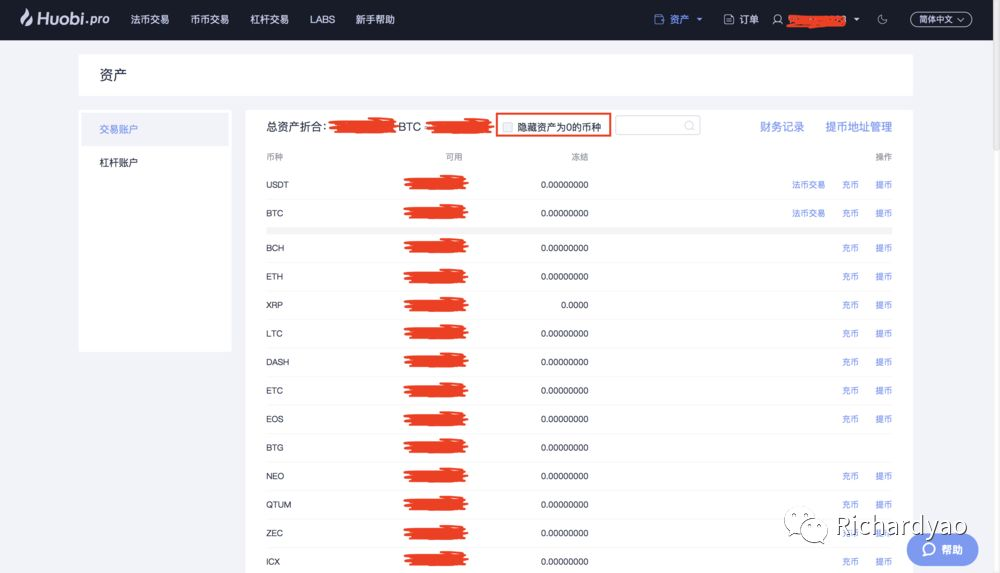Image resolution: width=1000 pixels, height=573 pixels.
Task: Click 提币 for the USDT row
Action: coord(883,185)
